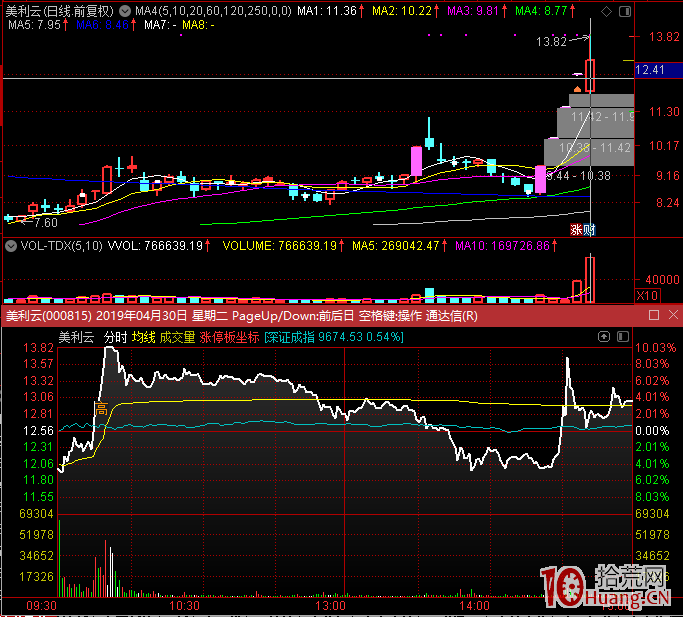Click the MA5: 7.95 value
Image resolution: width=683 pixels, height=617 pixels.
34,25
